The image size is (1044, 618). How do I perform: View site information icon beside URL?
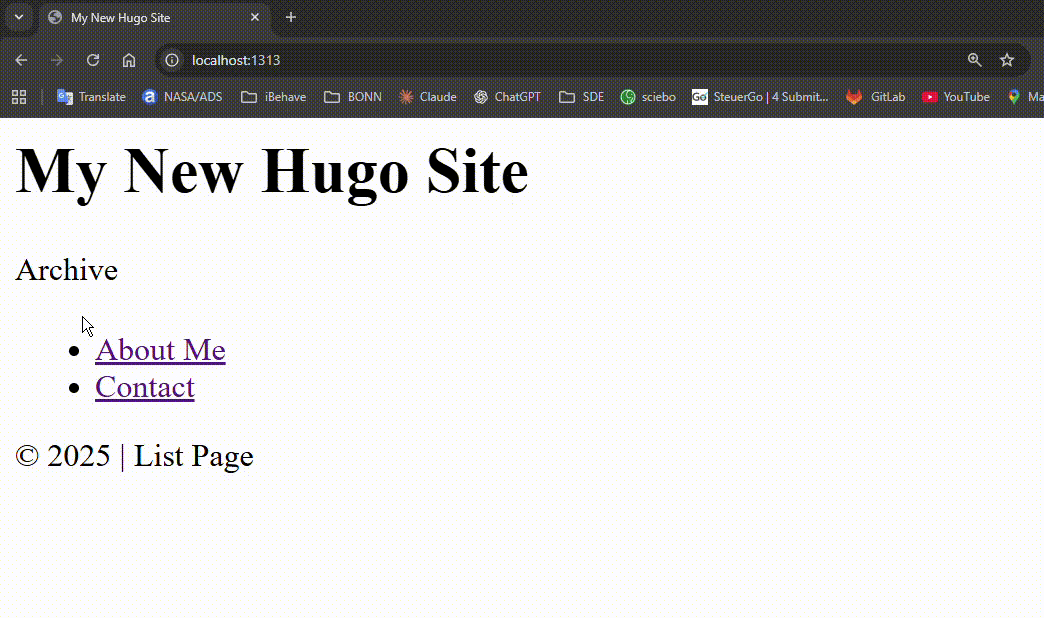(172, 60)
